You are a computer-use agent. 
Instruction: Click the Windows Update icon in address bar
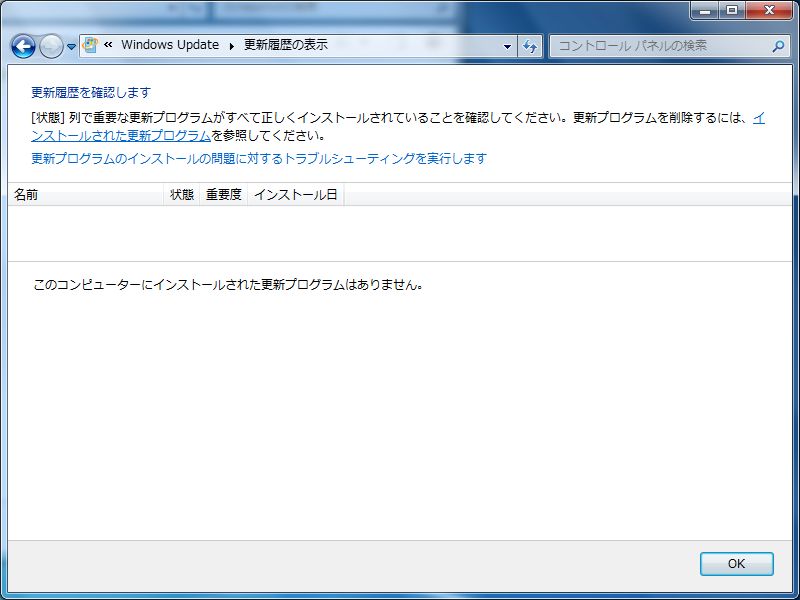coord(90,45)
